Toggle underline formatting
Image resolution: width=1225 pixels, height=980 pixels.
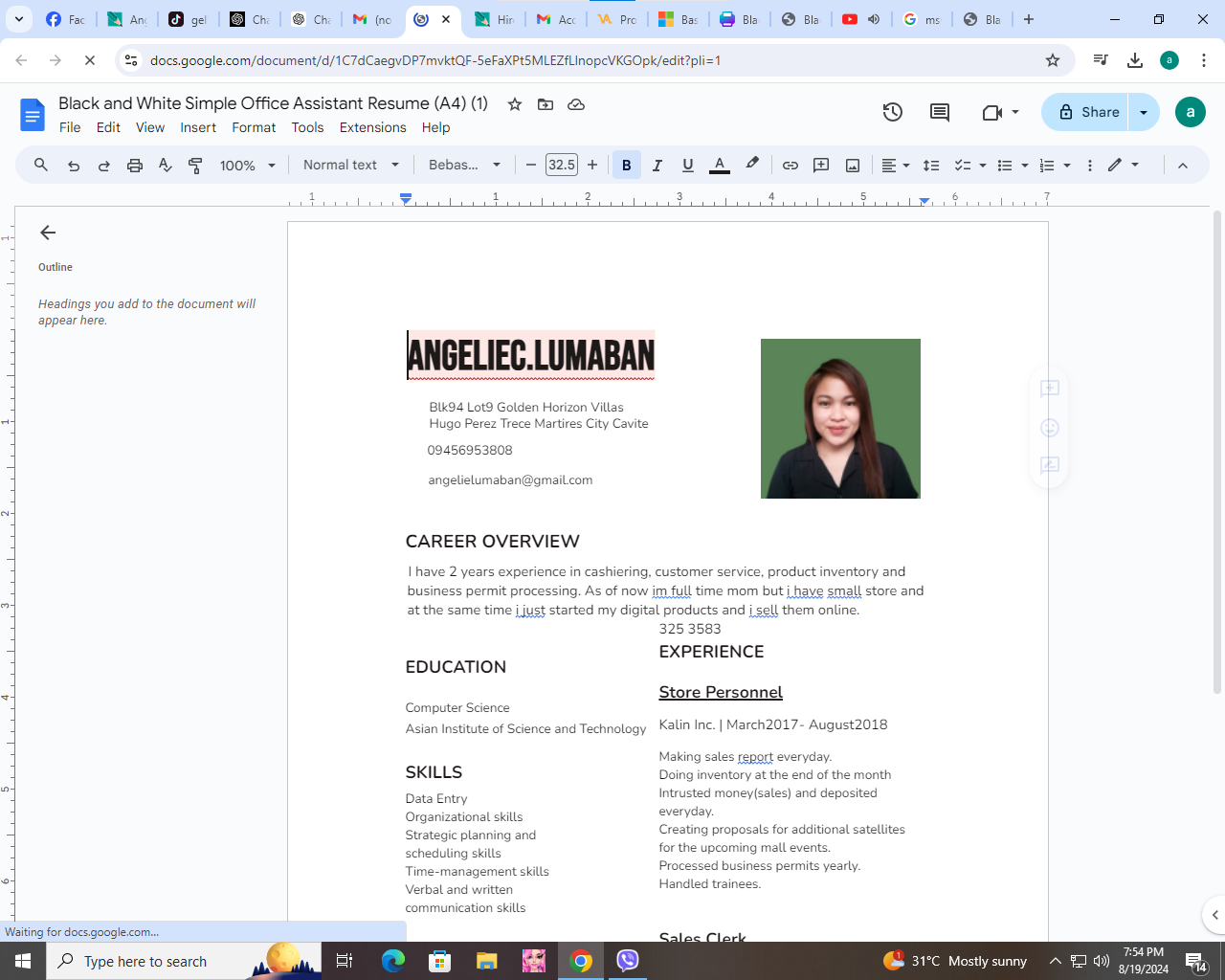click(x=688, y=166)
